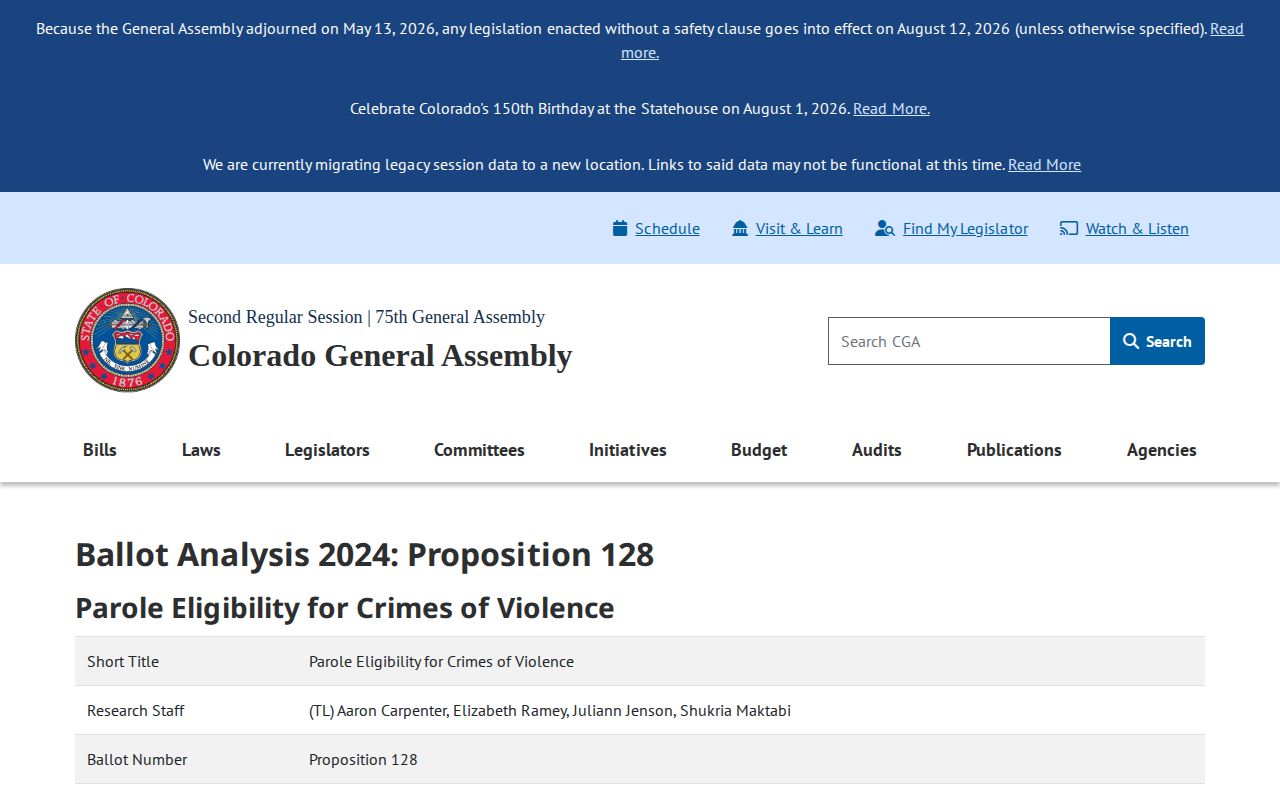Click the Second Regular Session 75th General Assembly text

coord(366,317)
